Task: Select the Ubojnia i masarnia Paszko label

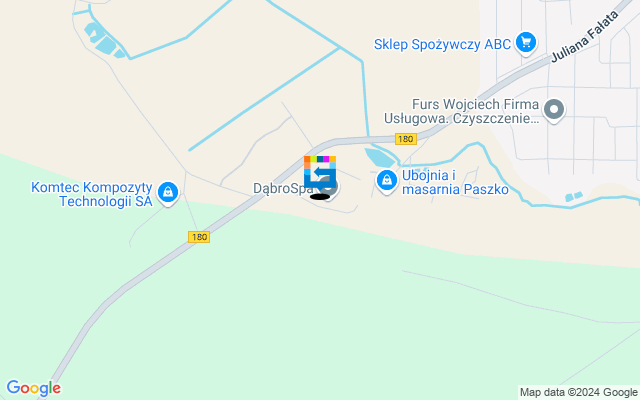Action: pyautogui.click(x=455, y=182)
